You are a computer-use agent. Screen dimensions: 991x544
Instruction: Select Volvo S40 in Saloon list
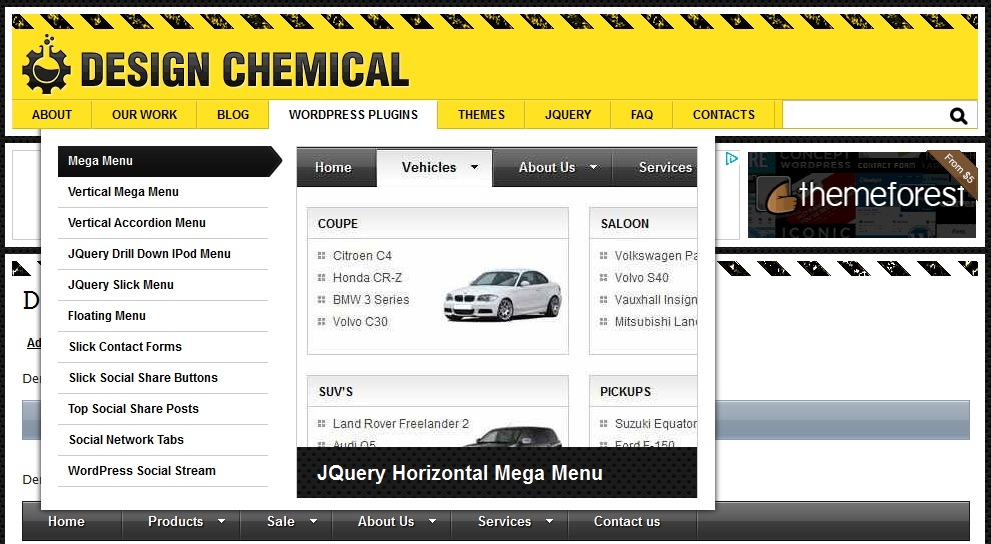(641, 278)
